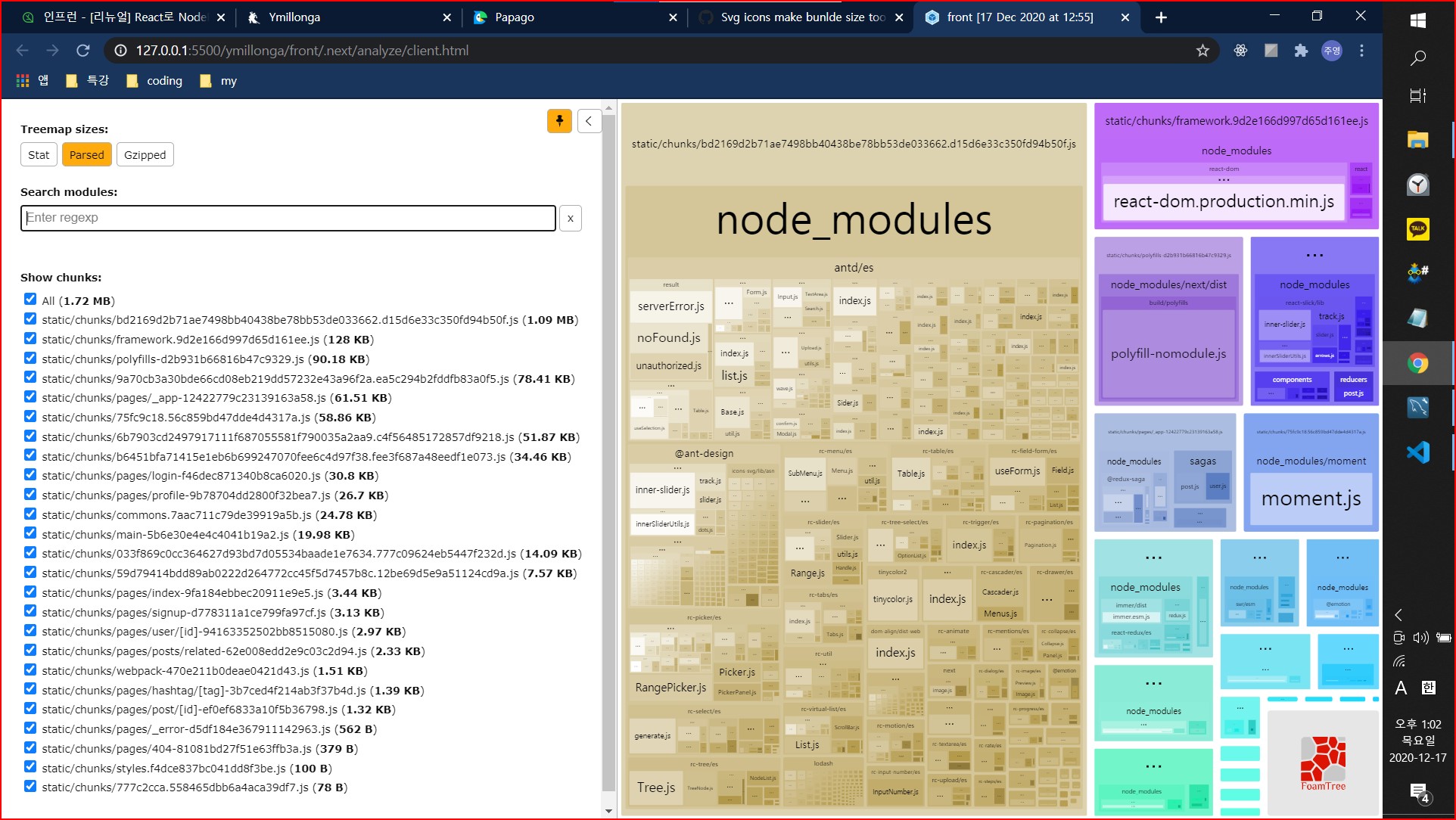Go back in browser history
The image size is (1456, 820).
click(x=23, y=51)
